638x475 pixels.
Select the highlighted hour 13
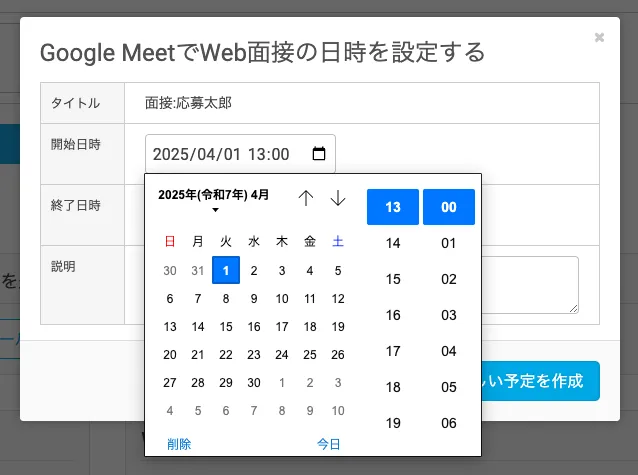pyautogui.click(x=393, y=207)
